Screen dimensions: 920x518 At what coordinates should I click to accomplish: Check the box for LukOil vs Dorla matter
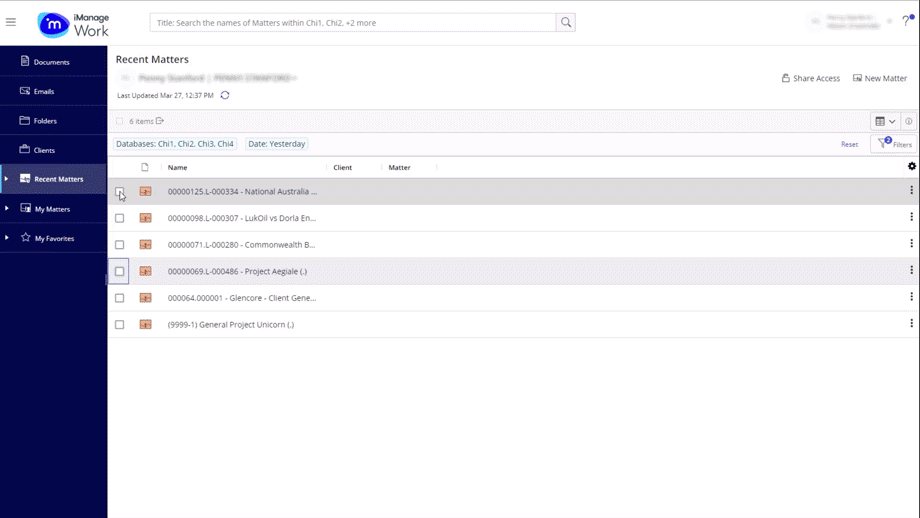click(120, 218)
